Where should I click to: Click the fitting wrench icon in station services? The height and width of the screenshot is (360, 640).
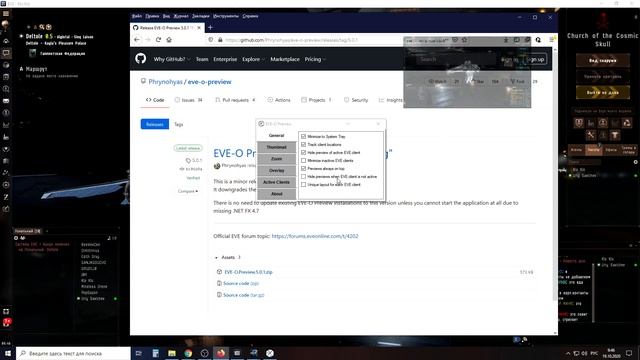(x=591, y=135)
